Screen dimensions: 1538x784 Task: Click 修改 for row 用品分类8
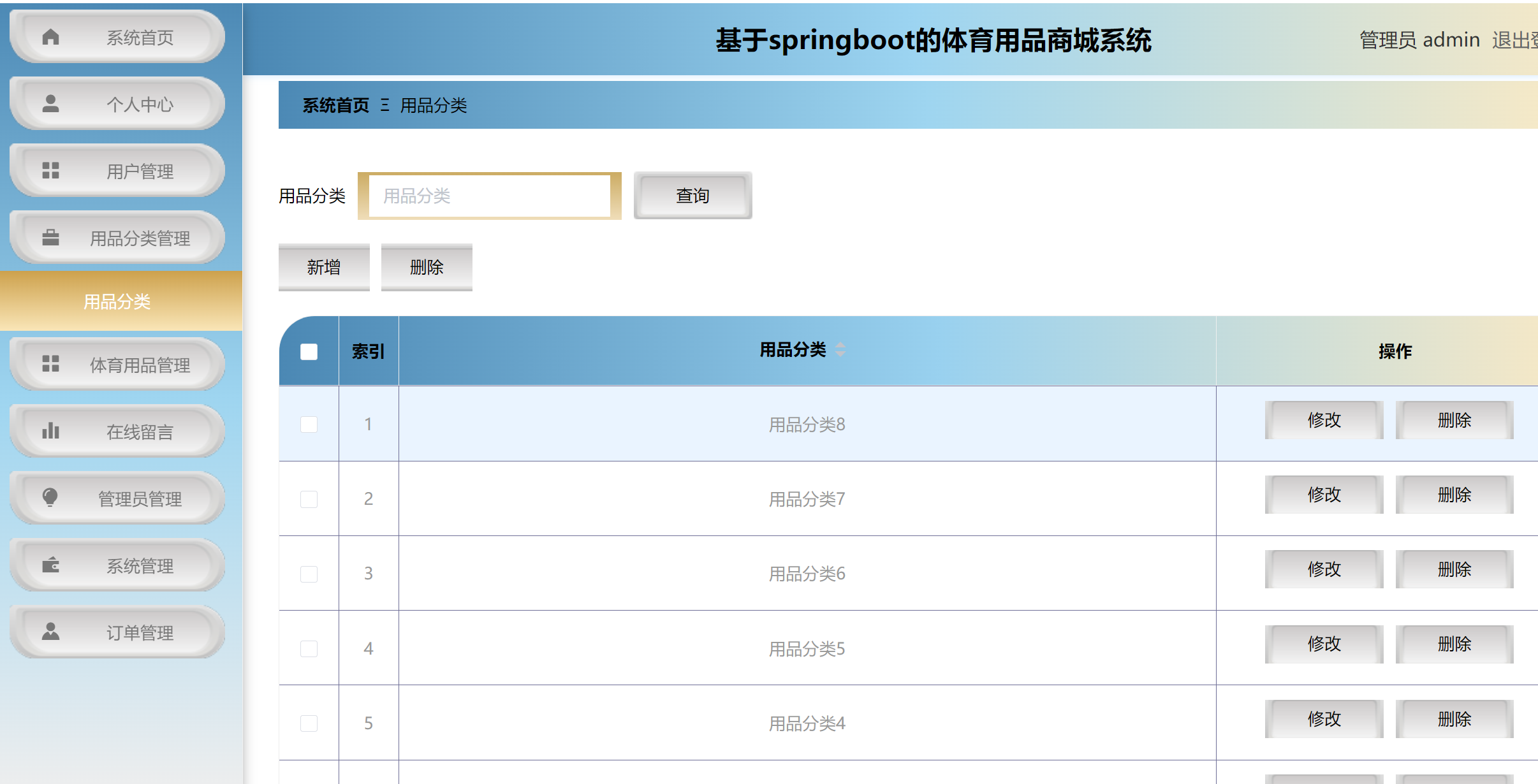click(x=1324, y=420)
